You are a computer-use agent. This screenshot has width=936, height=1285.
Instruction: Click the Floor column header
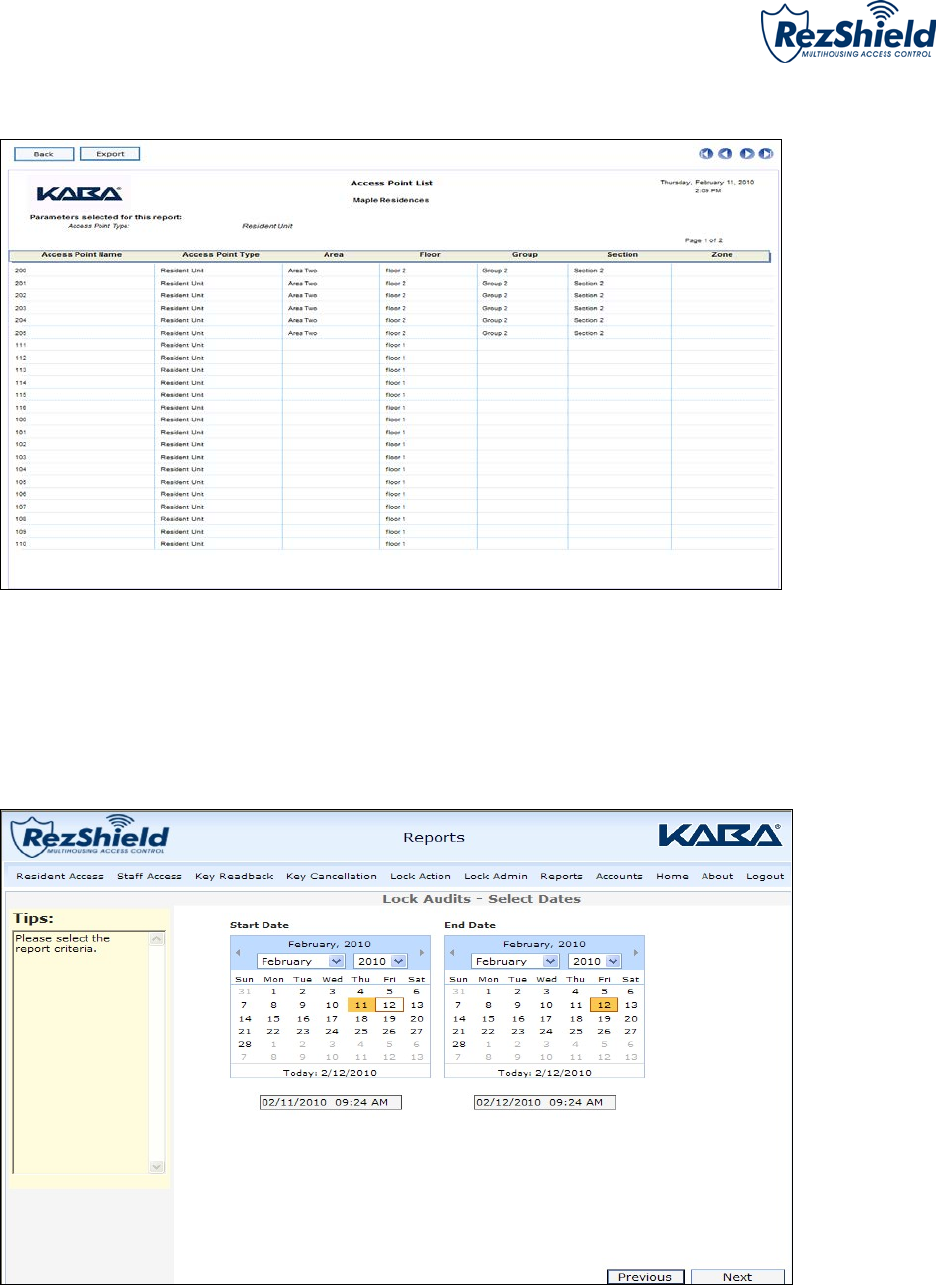430,255
